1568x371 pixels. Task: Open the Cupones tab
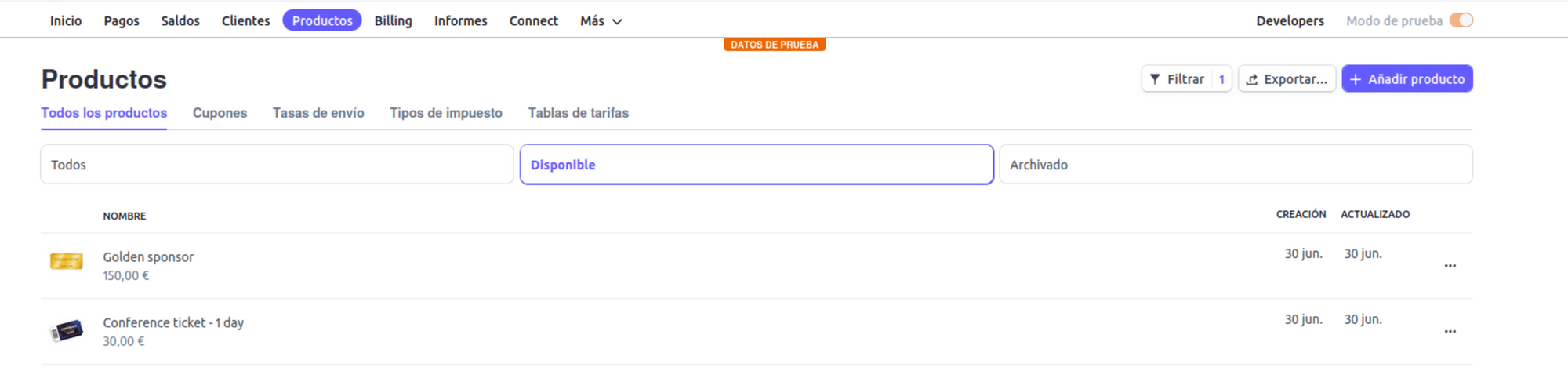click(x=220, y=113)
